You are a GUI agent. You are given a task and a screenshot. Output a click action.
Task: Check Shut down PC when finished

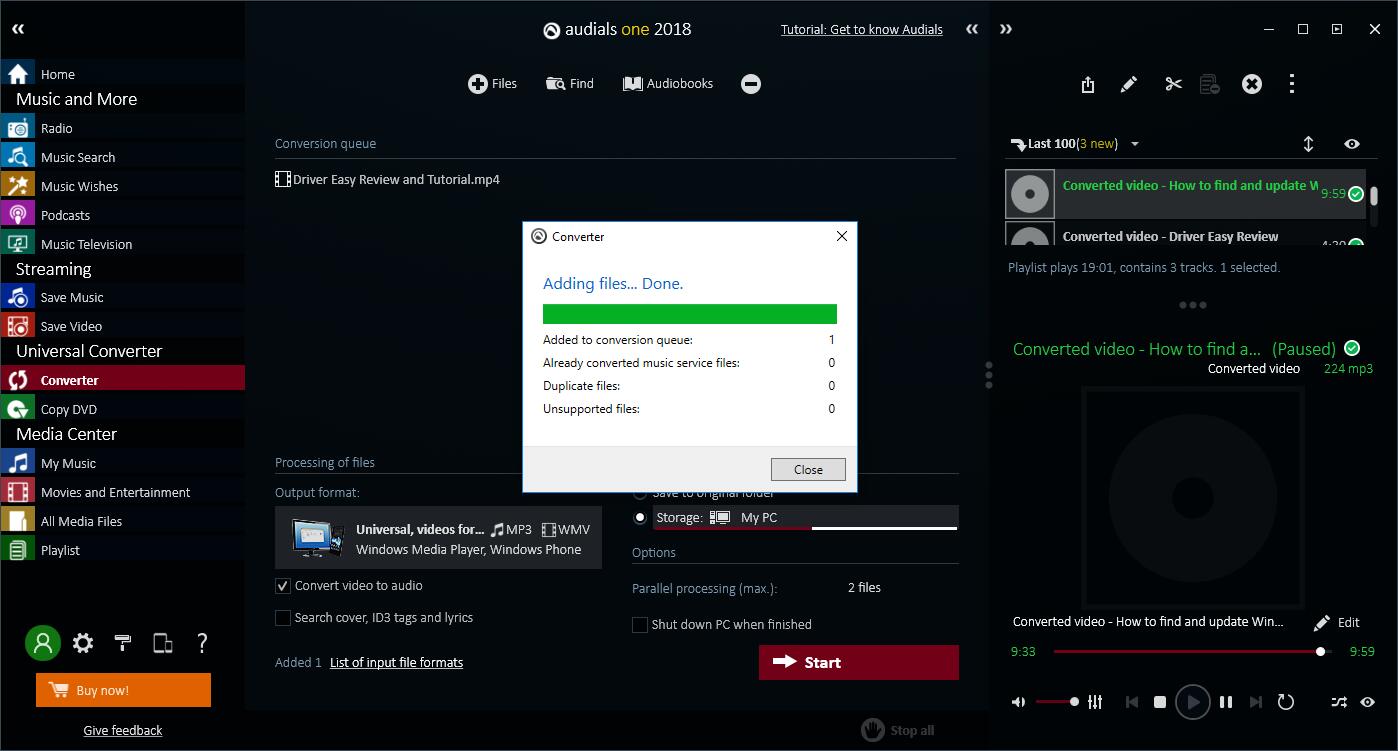[640, 625]
